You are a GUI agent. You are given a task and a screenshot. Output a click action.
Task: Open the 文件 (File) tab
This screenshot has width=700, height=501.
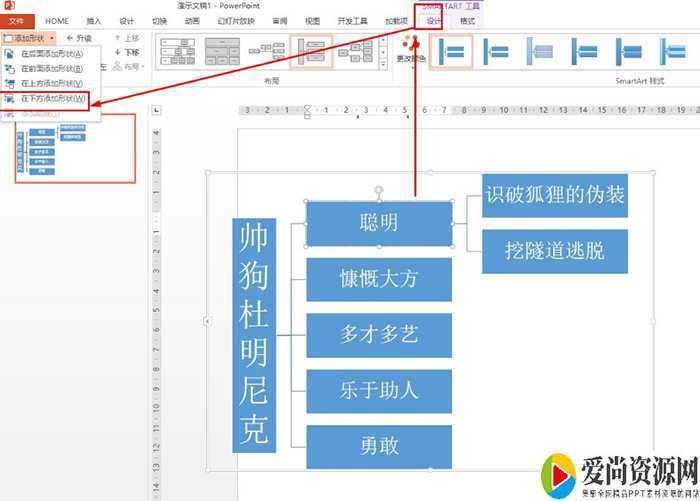[17, 20]
